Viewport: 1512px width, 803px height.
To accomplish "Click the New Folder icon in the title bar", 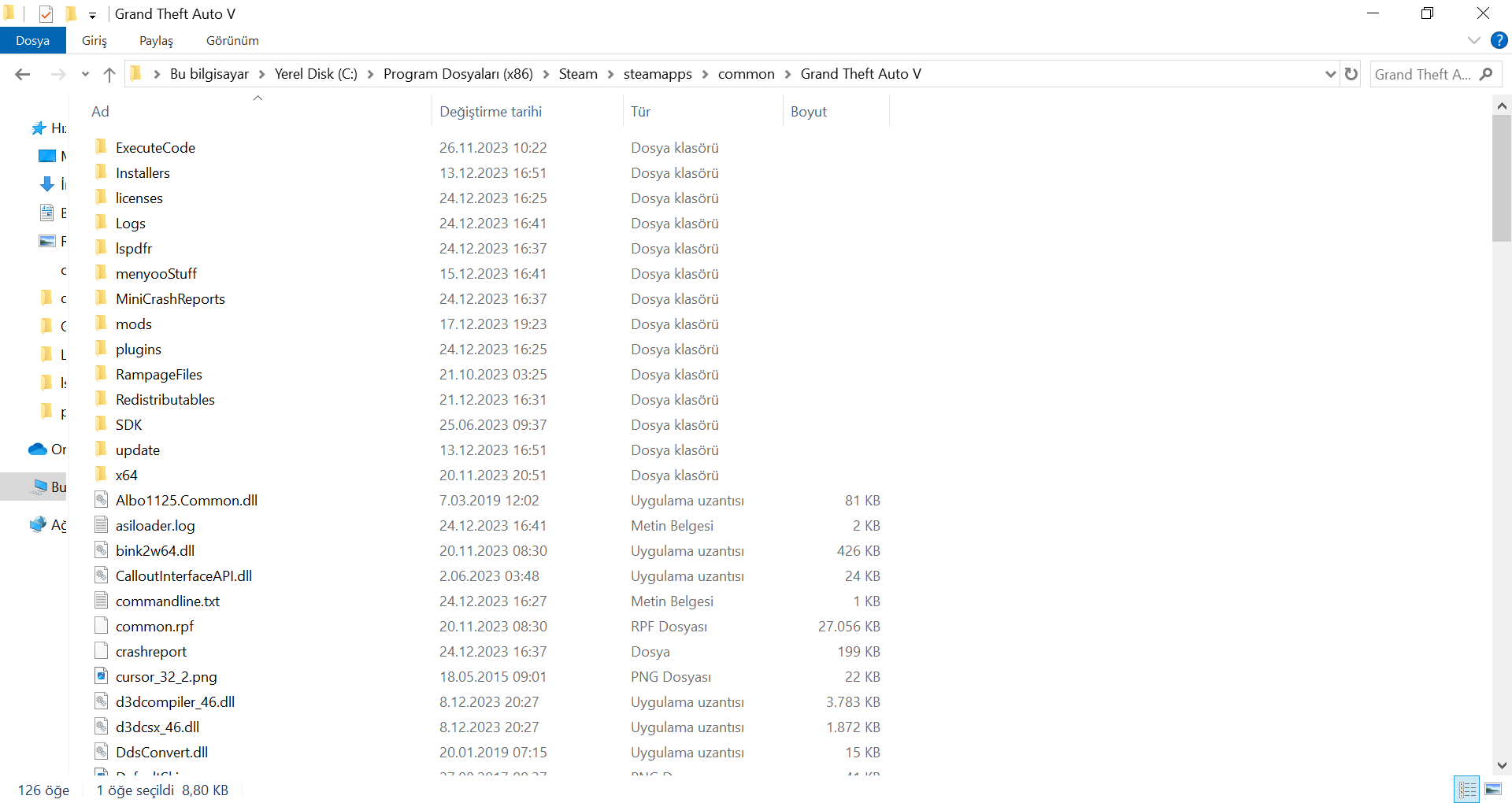I will pos(71,13).
